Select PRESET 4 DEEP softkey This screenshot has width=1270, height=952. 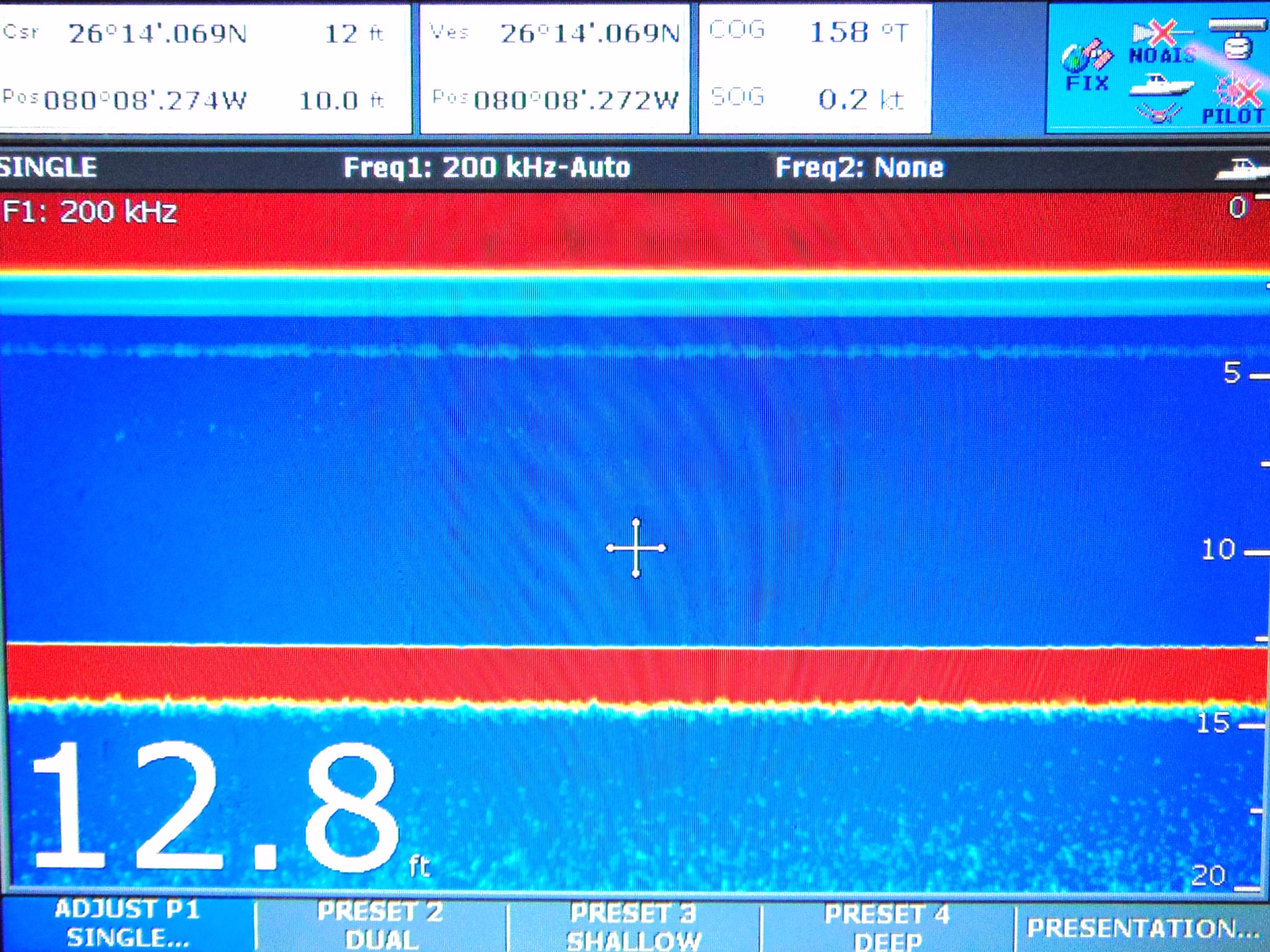tap(887, 927)
